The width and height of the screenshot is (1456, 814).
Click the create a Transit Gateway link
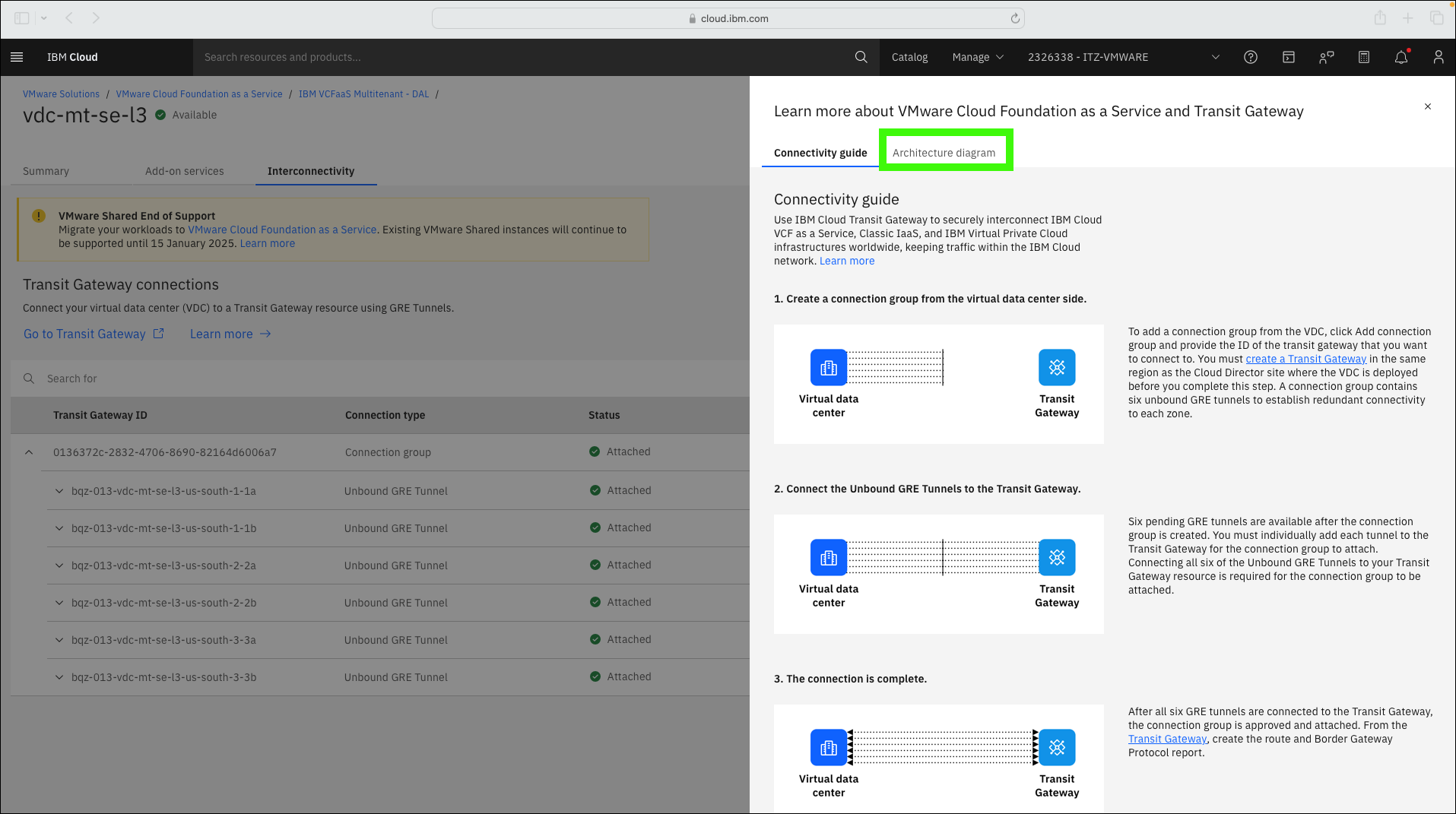pyautogui.click(x=1305, y=359)
